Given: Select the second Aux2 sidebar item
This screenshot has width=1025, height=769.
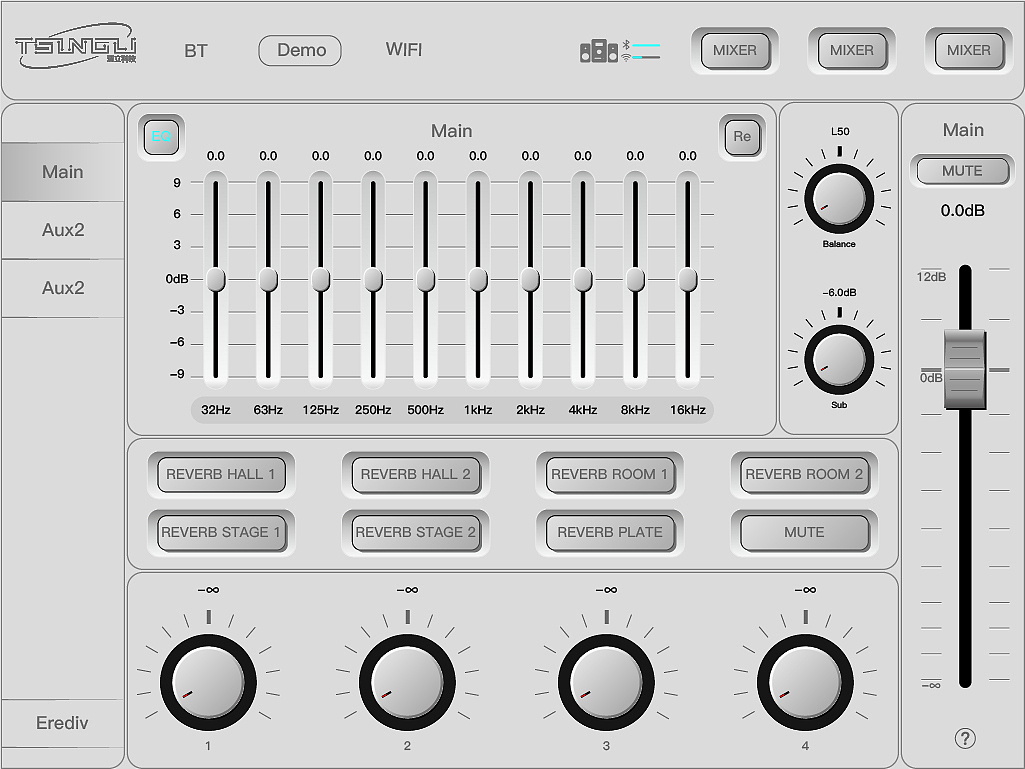Looking at the screenshot, I should (63, 288).
